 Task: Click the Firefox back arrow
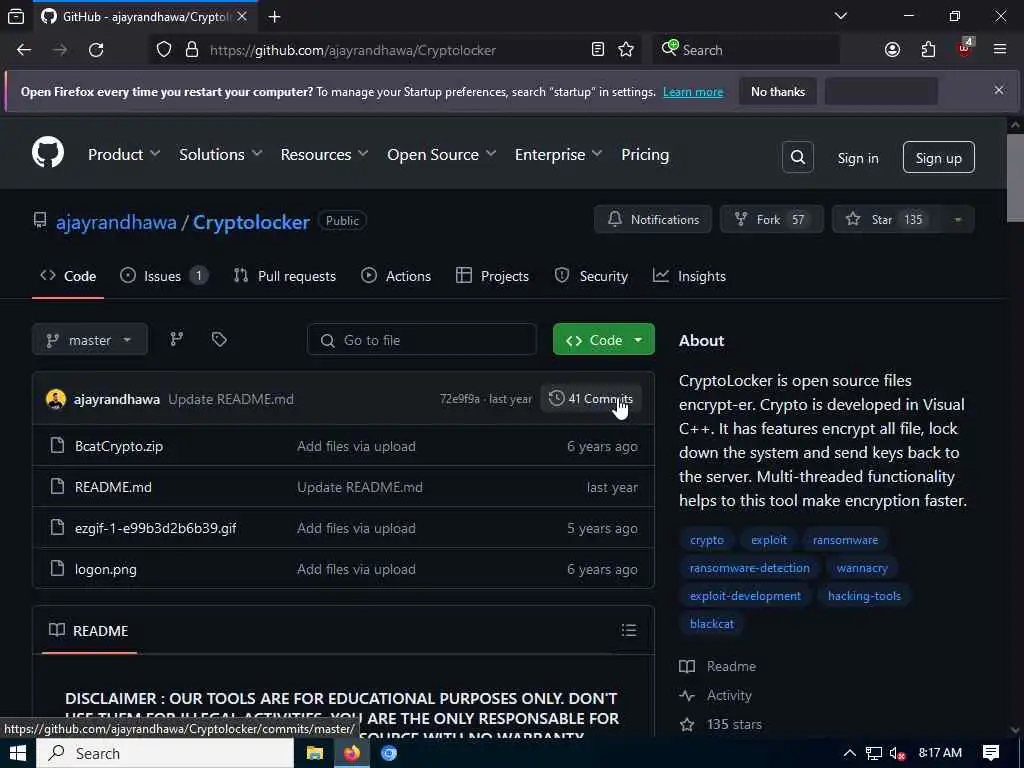24,50
